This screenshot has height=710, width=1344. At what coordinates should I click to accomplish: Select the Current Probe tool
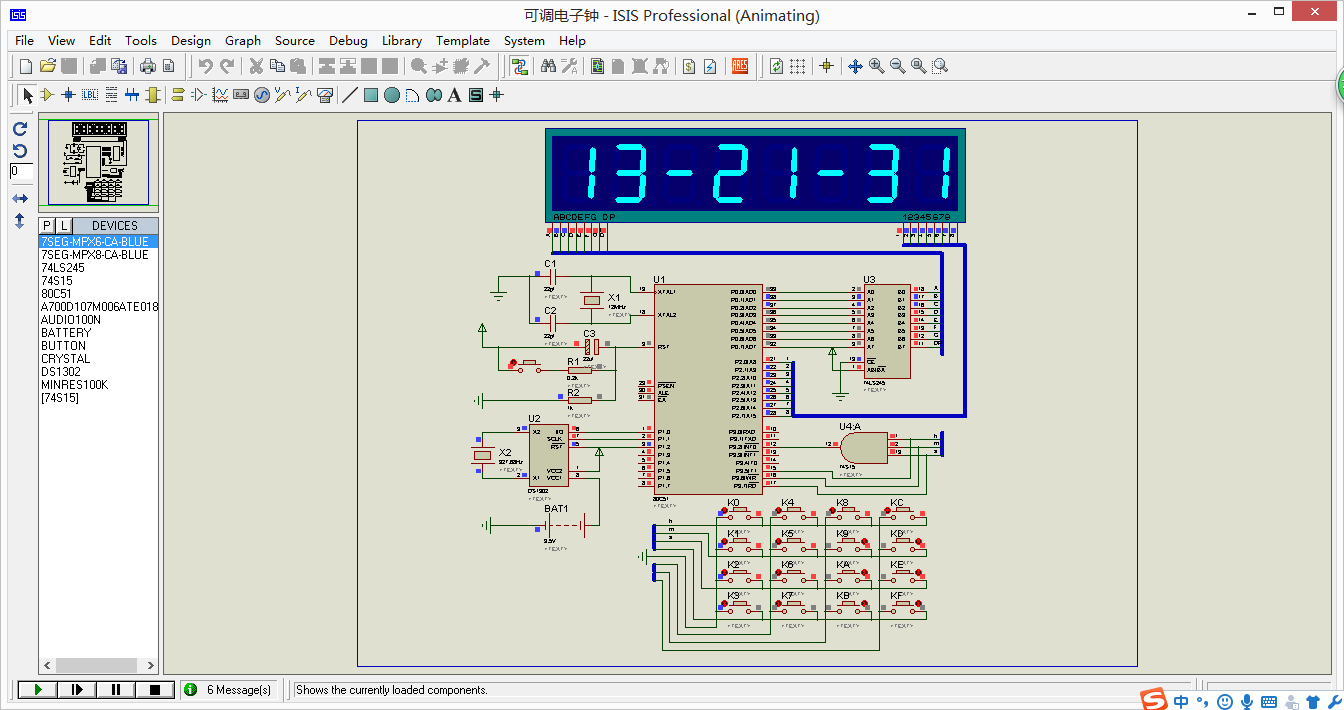pos(304,95)
